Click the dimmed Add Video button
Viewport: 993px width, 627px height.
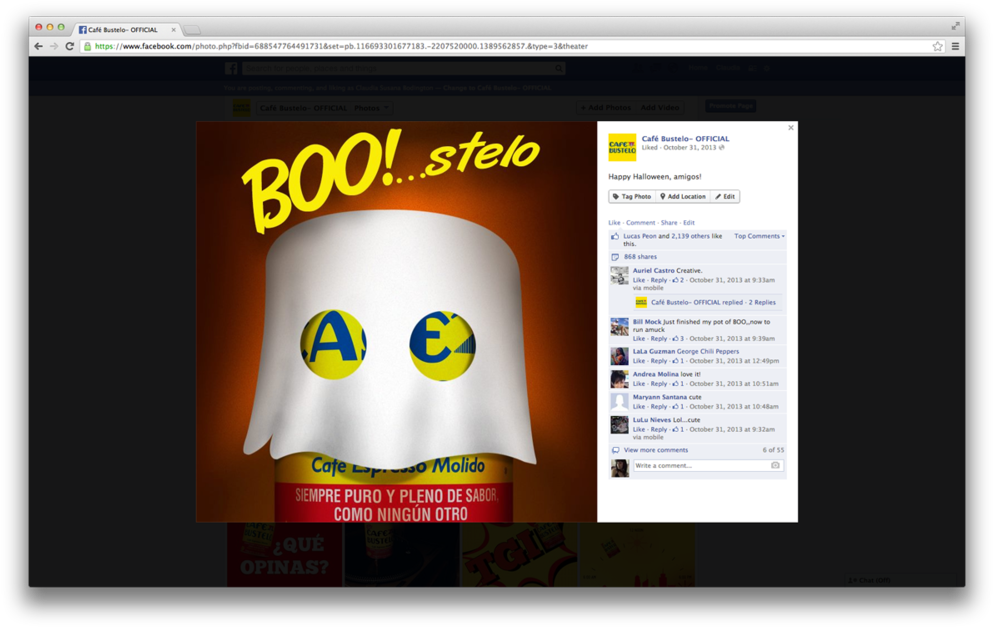(x=660, y=108)
